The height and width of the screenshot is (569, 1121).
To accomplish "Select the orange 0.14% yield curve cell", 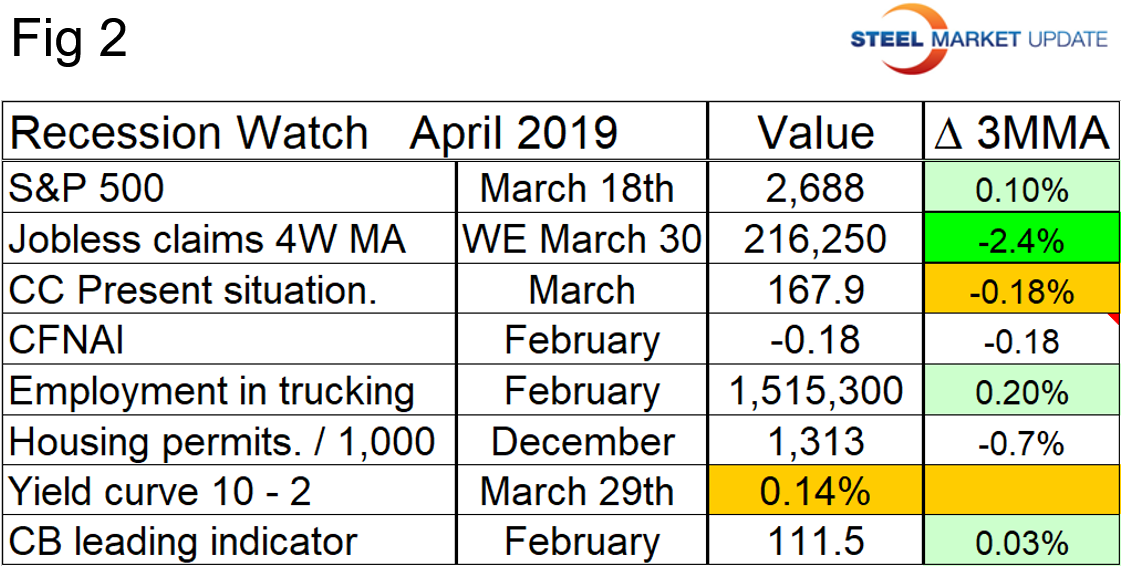I will (x=814, y=492).
